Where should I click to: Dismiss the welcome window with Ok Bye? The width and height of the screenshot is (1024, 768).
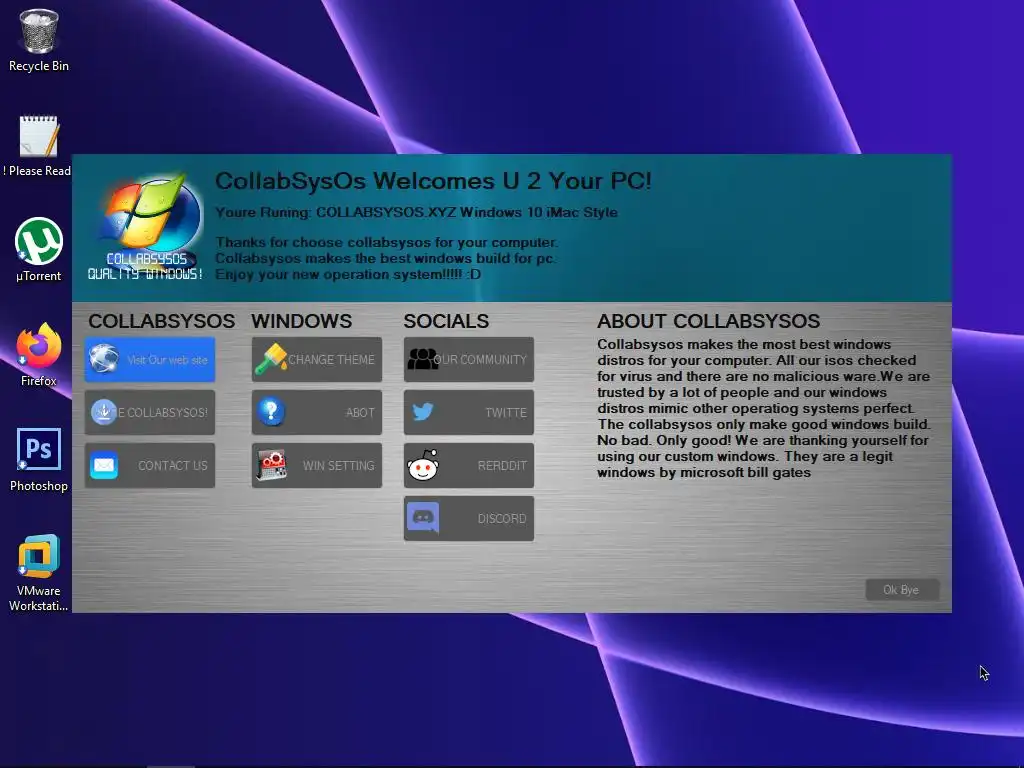902,590
